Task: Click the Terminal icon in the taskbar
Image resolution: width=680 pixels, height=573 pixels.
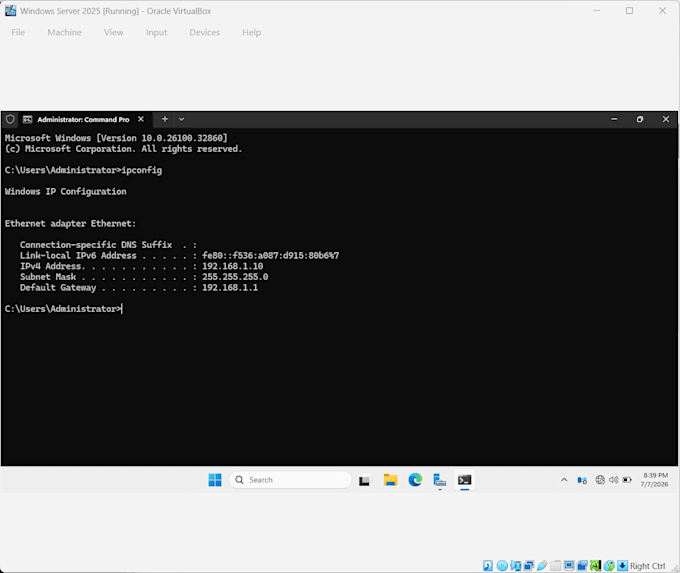Action: click(464, 480)
